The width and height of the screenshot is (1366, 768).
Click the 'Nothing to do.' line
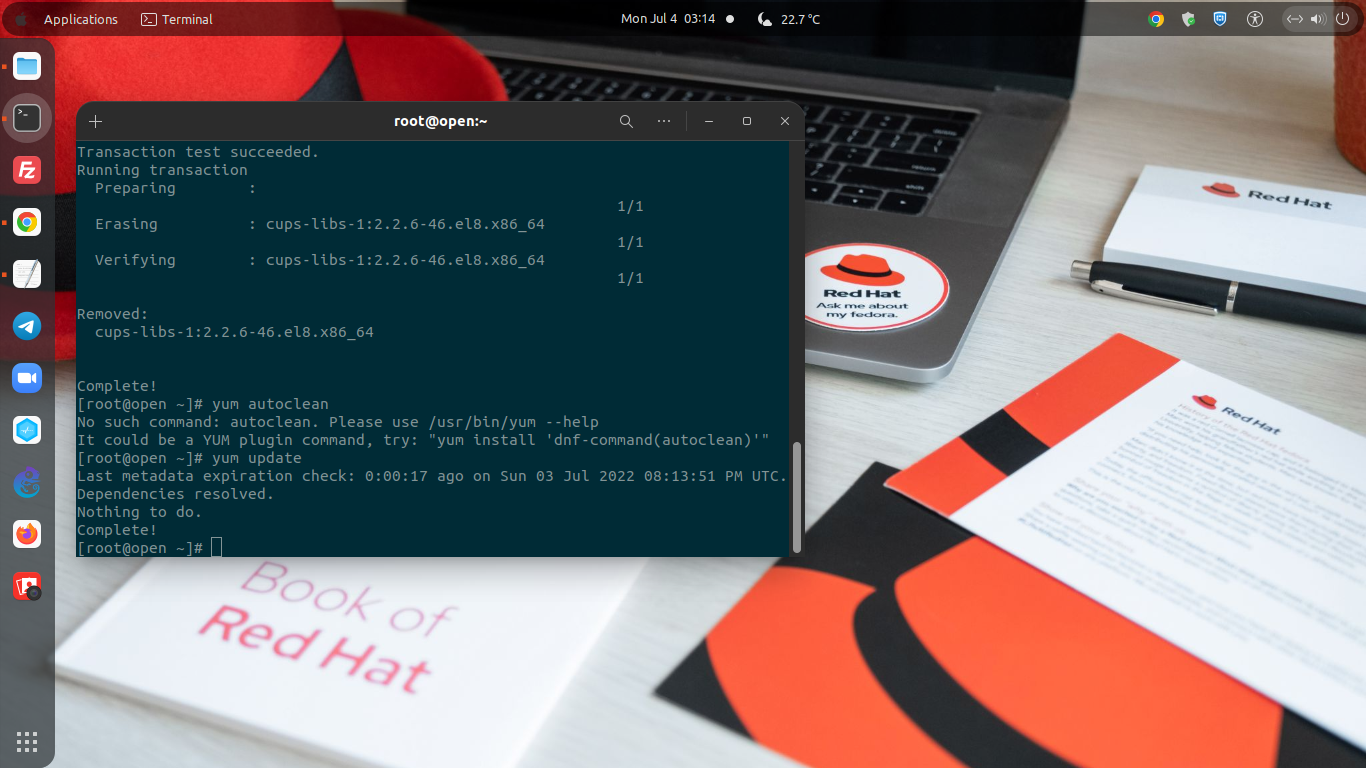pyautogui.click(x=140, y=512)
